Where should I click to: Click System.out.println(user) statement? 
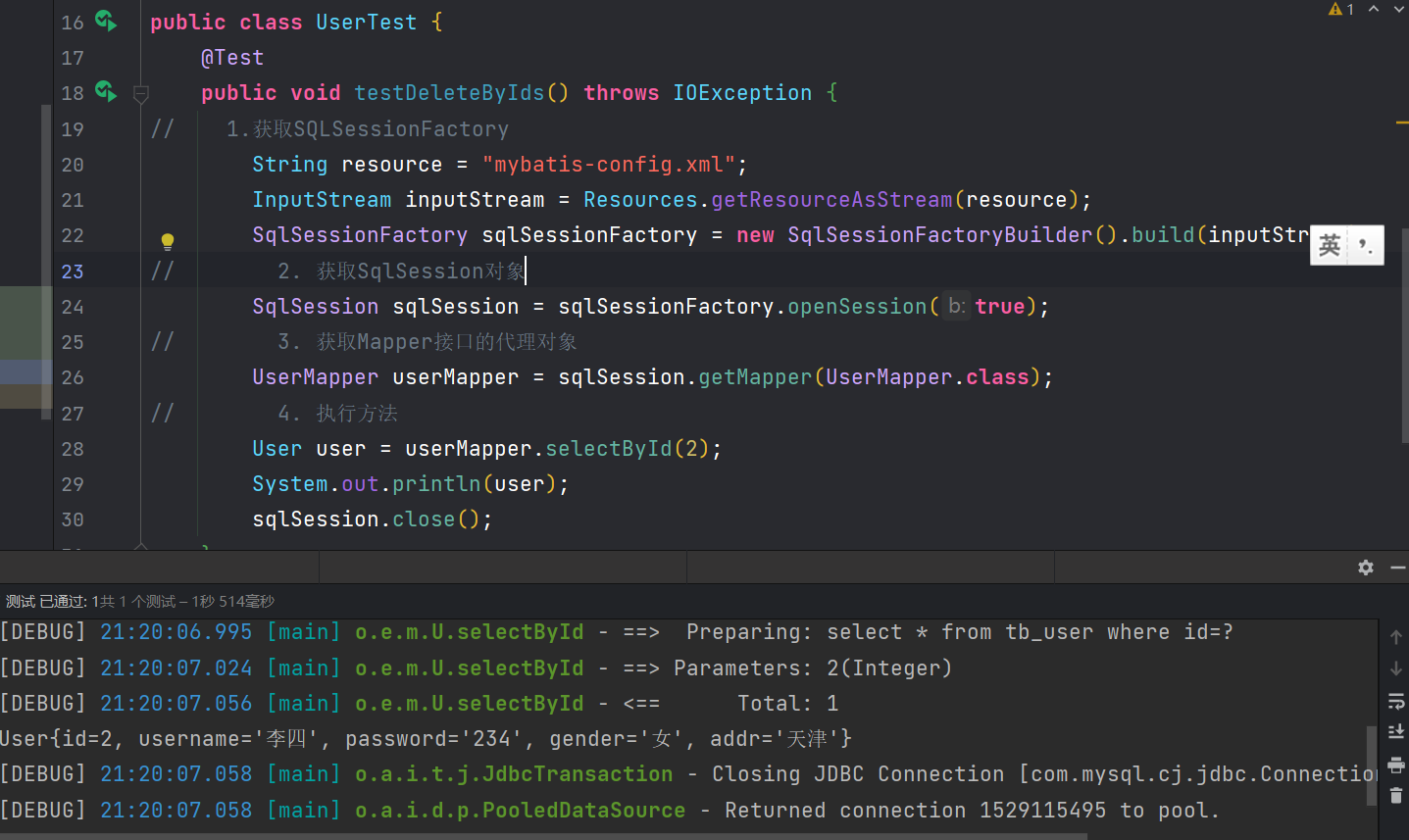[411, 484]
